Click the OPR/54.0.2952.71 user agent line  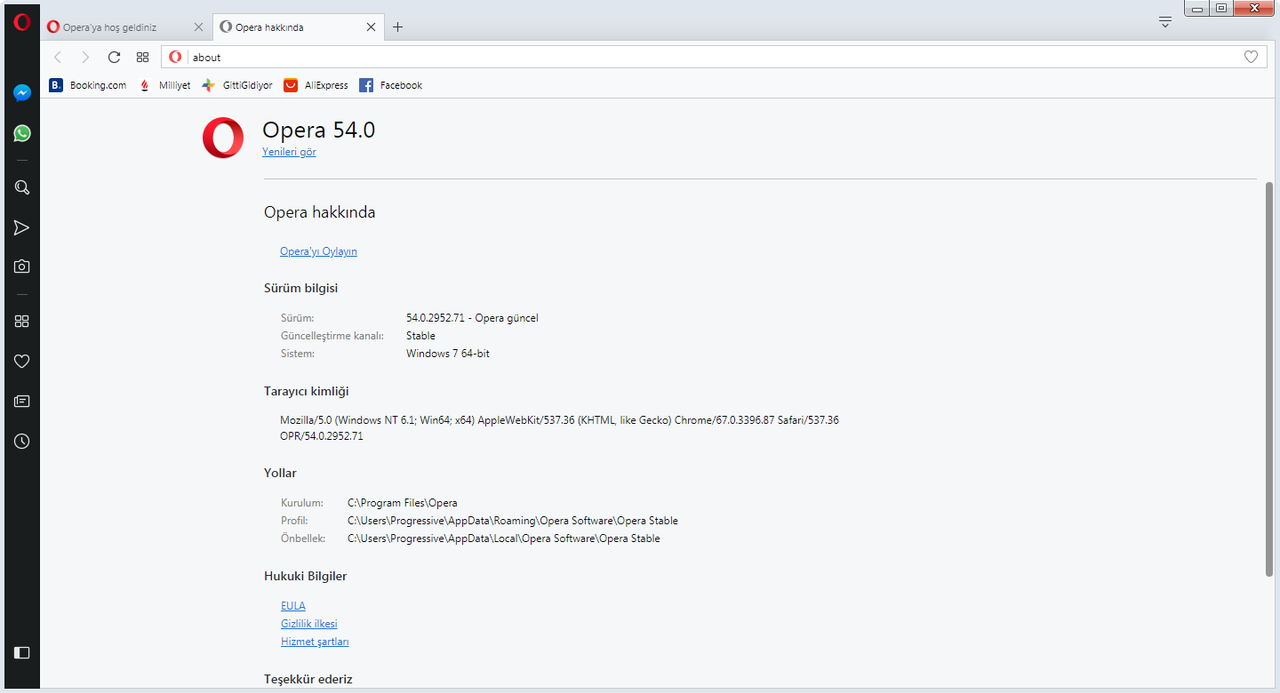[322, 436]
